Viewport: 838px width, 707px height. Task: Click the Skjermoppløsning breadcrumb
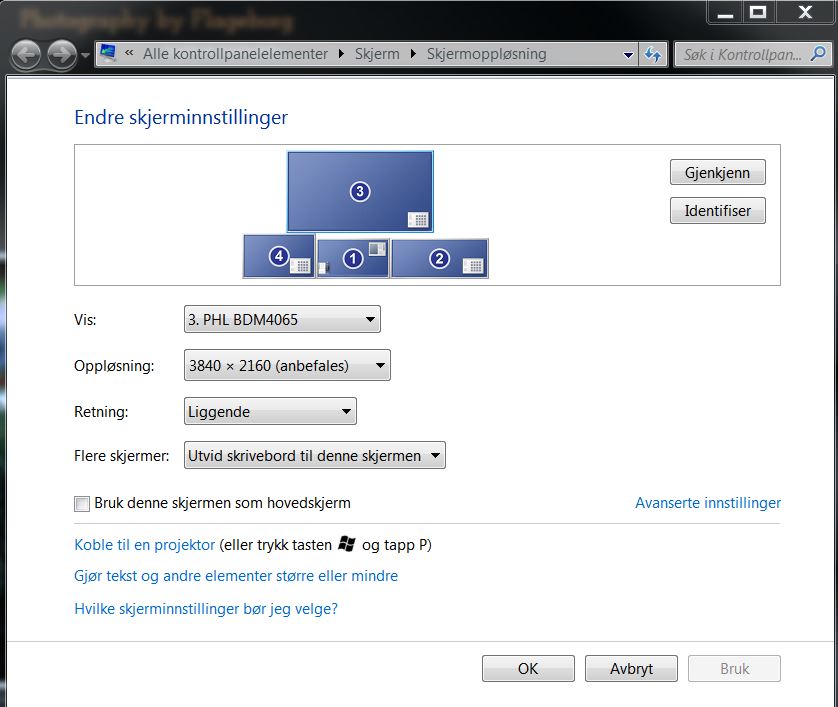click(486, 54)
